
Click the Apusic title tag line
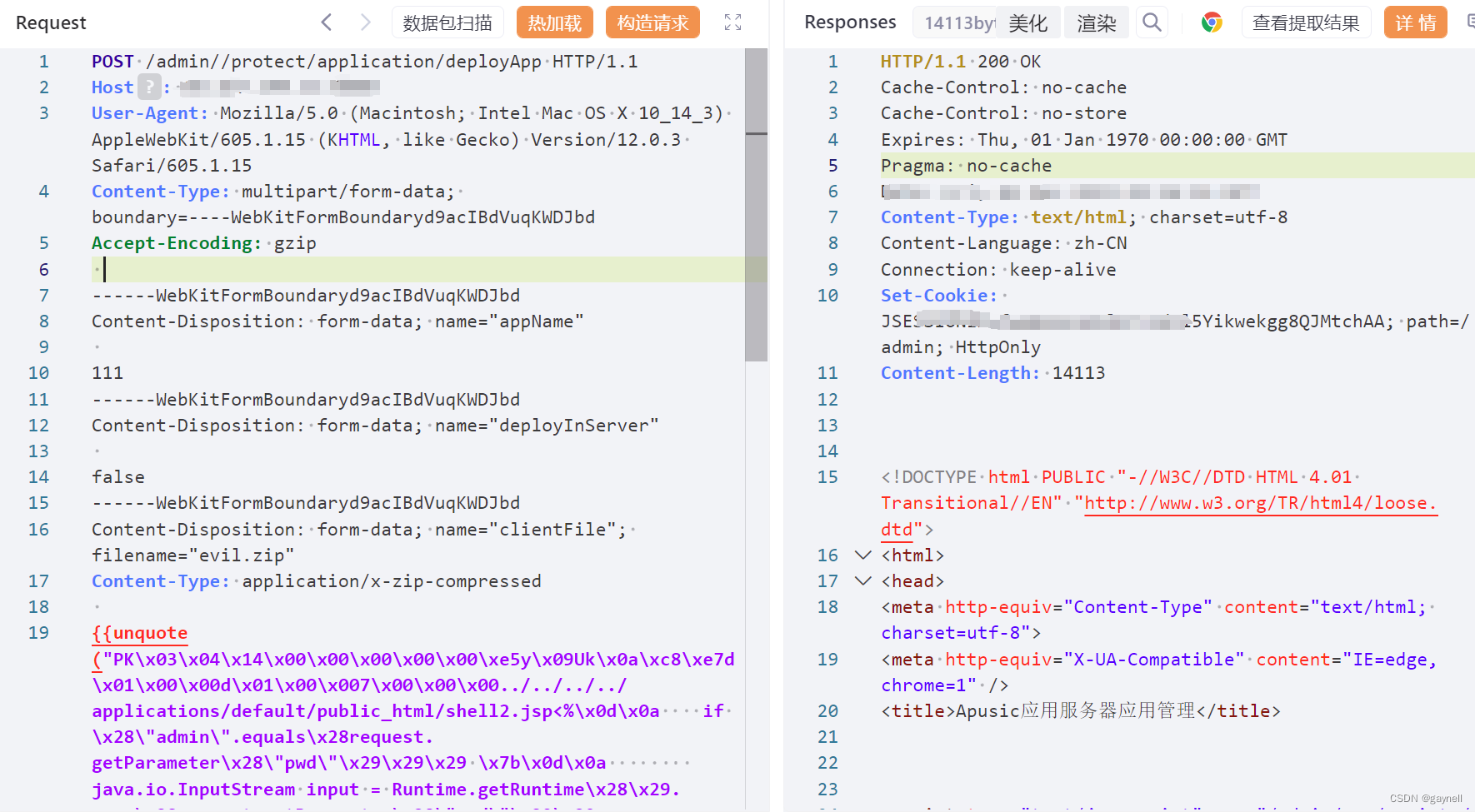1081,711
